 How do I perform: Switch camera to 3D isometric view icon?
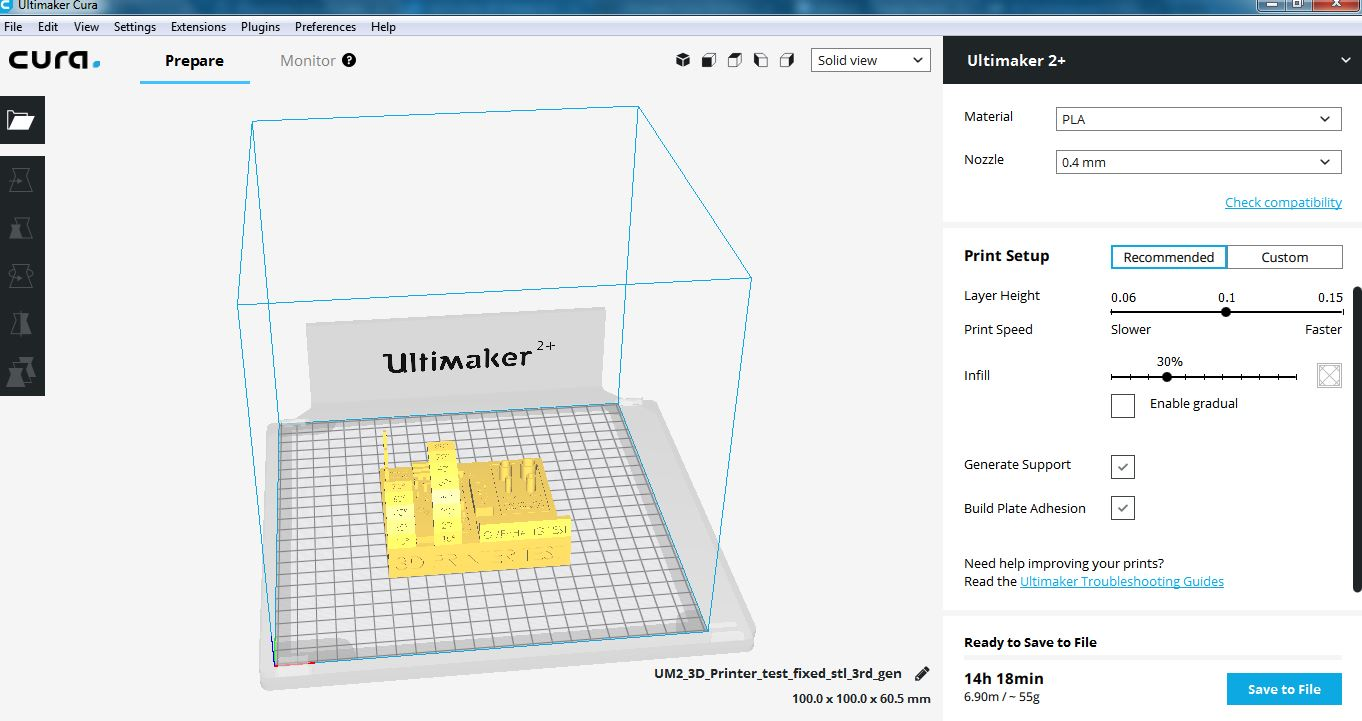click(x=683, y=60)
